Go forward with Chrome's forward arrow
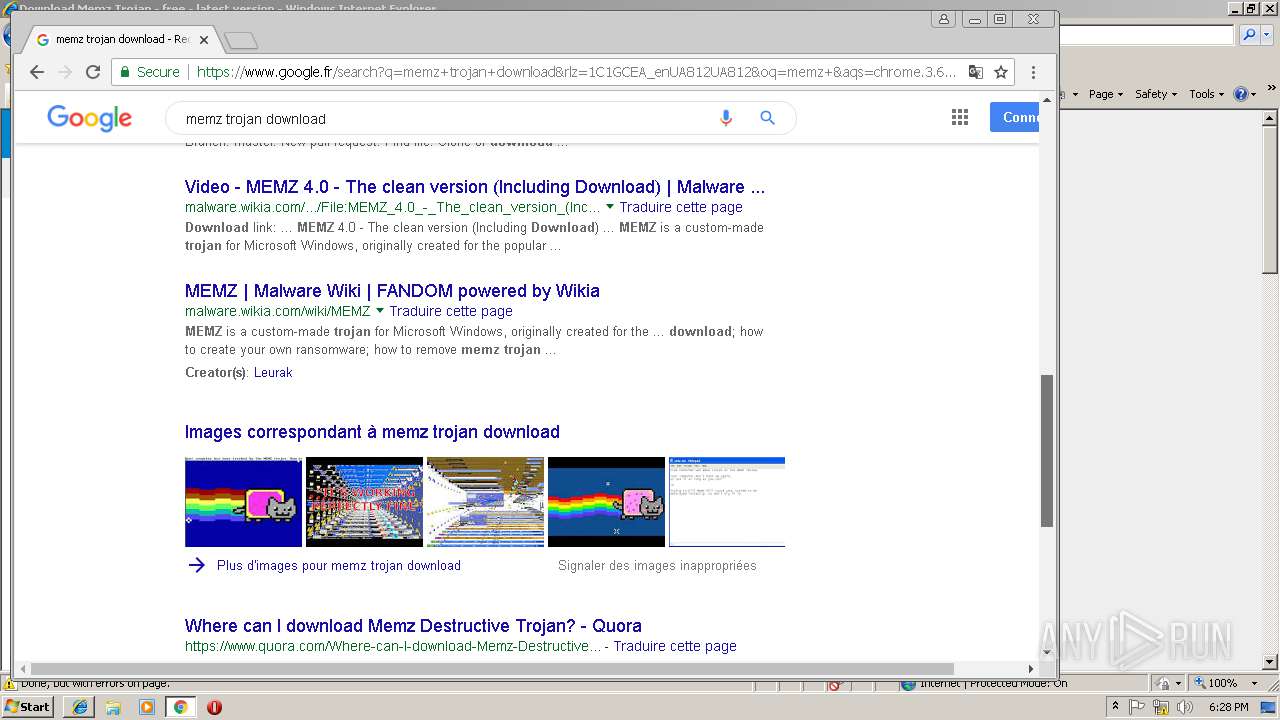This screenshot has height=720, width=1280. 65,72
